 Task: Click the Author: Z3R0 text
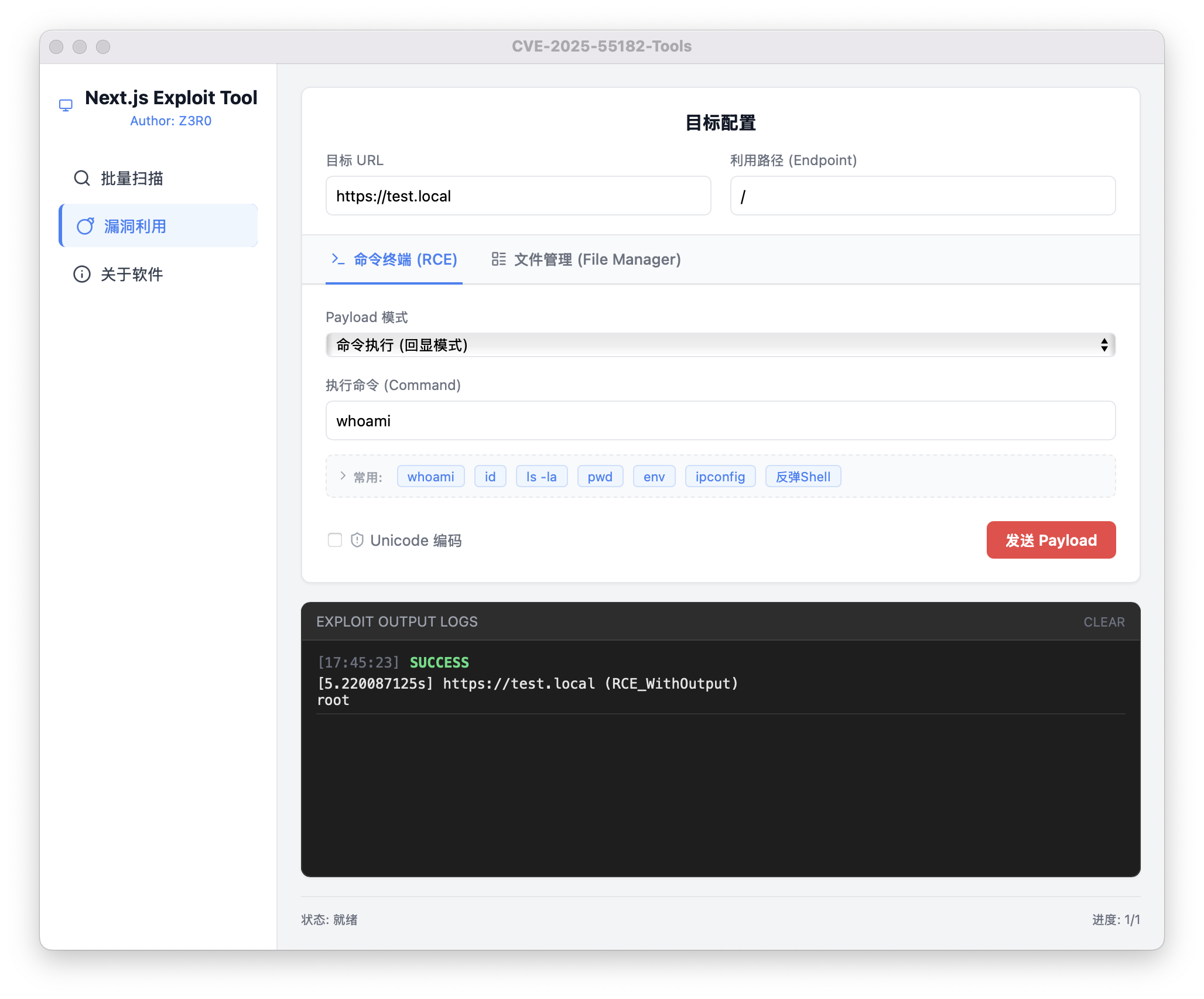[x=171, y=121]
